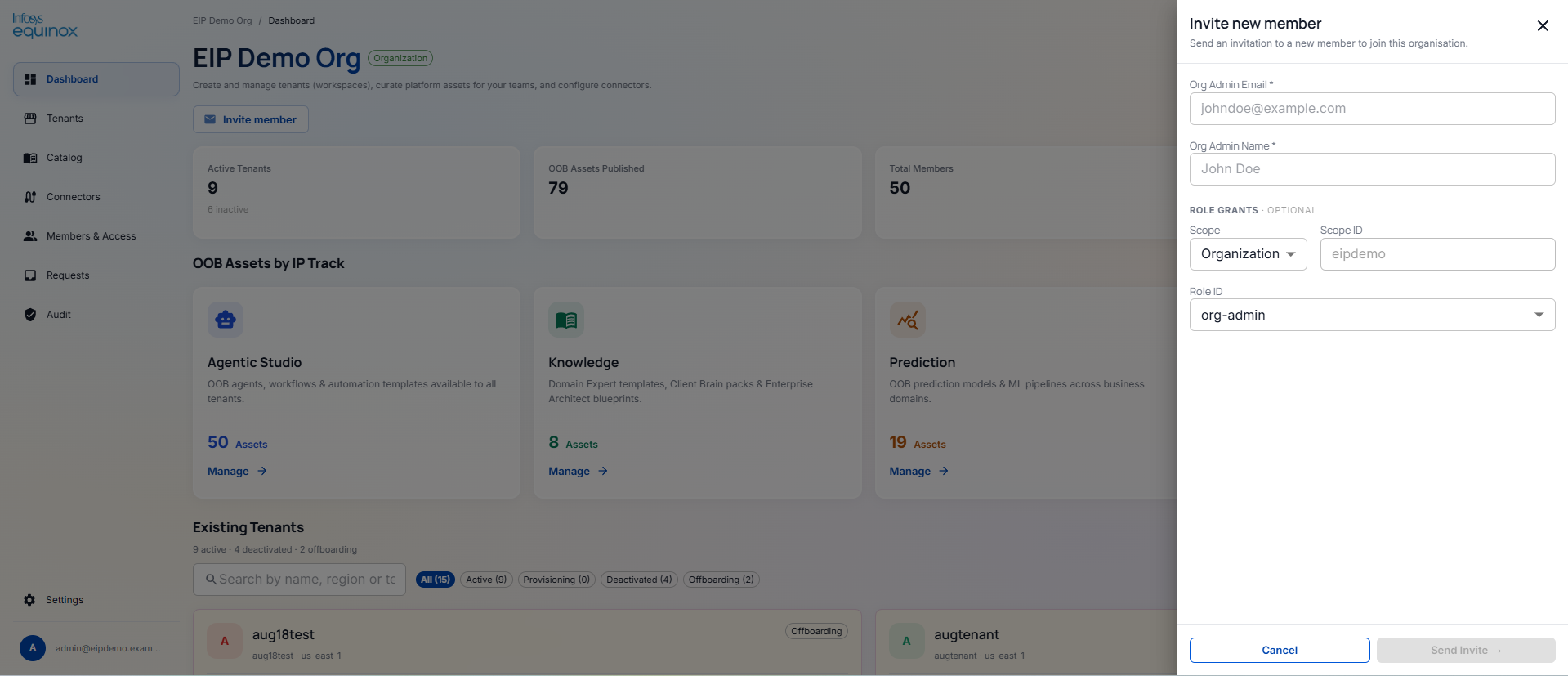Click the Invite member button

point(251,119)
